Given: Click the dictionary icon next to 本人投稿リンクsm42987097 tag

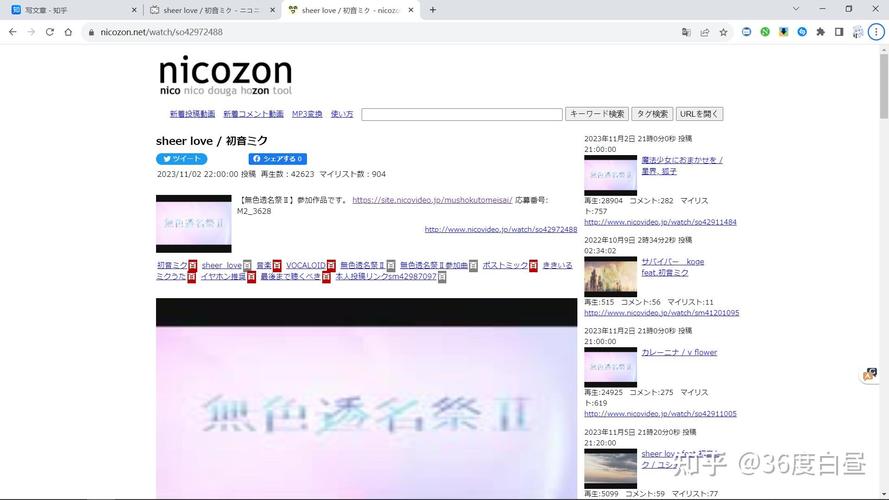Looking at the screenshot, I should tap(442, 277).
